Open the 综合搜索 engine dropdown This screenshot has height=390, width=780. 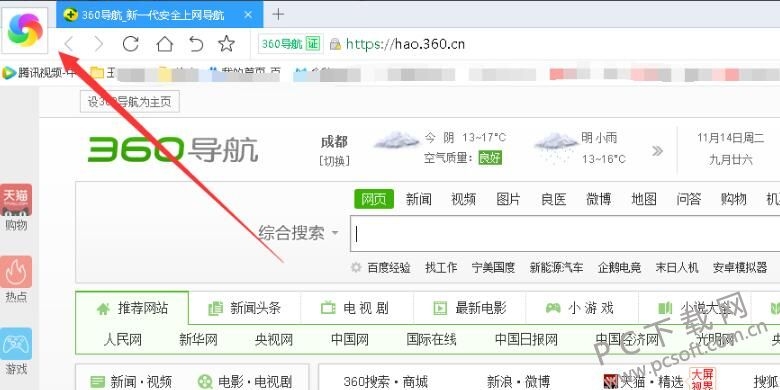coord(298,233)
